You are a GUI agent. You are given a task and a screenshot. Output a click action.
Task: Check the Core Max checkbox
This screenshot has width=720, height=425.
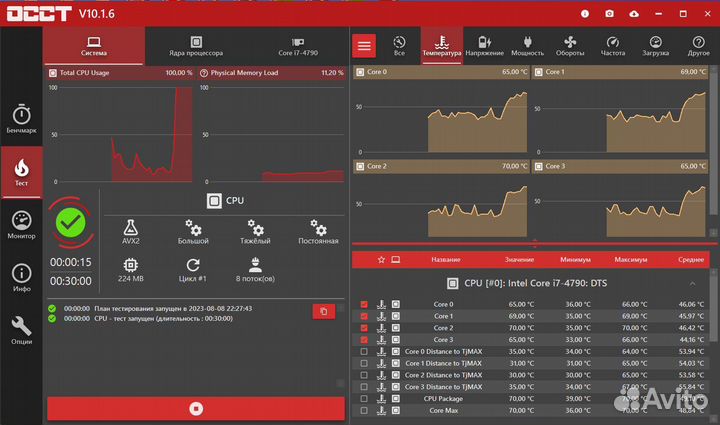[x=364, y=411]
